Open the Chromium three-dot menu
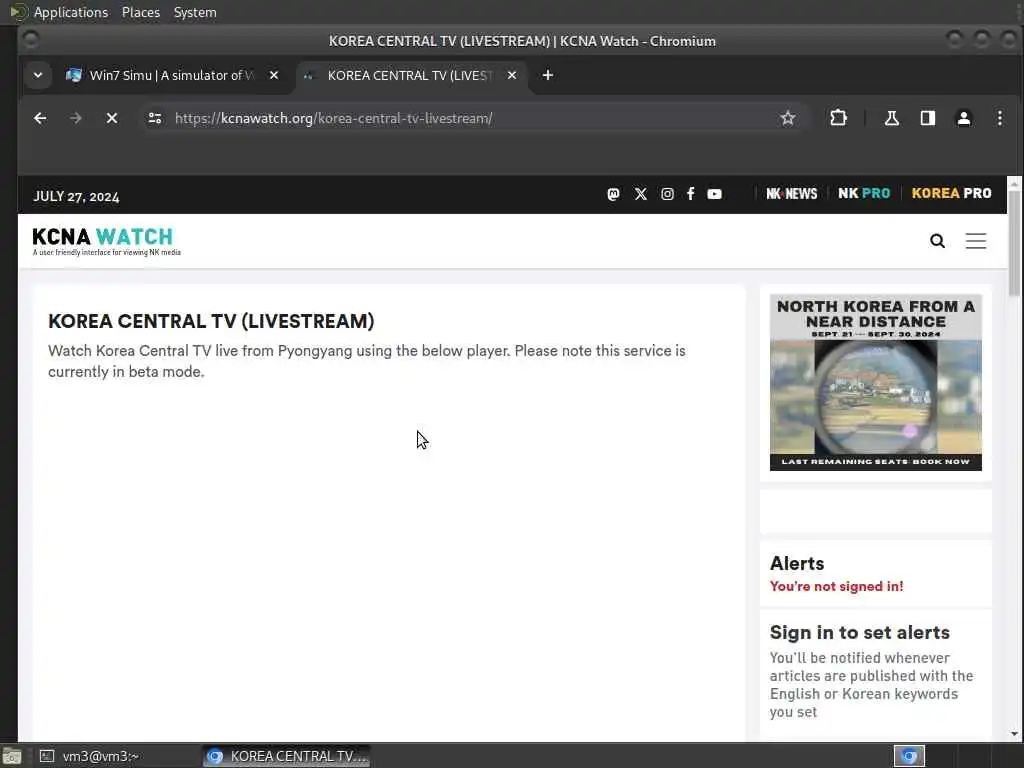The width and height of the screenshot is (1024, 768). click(999, 118)
